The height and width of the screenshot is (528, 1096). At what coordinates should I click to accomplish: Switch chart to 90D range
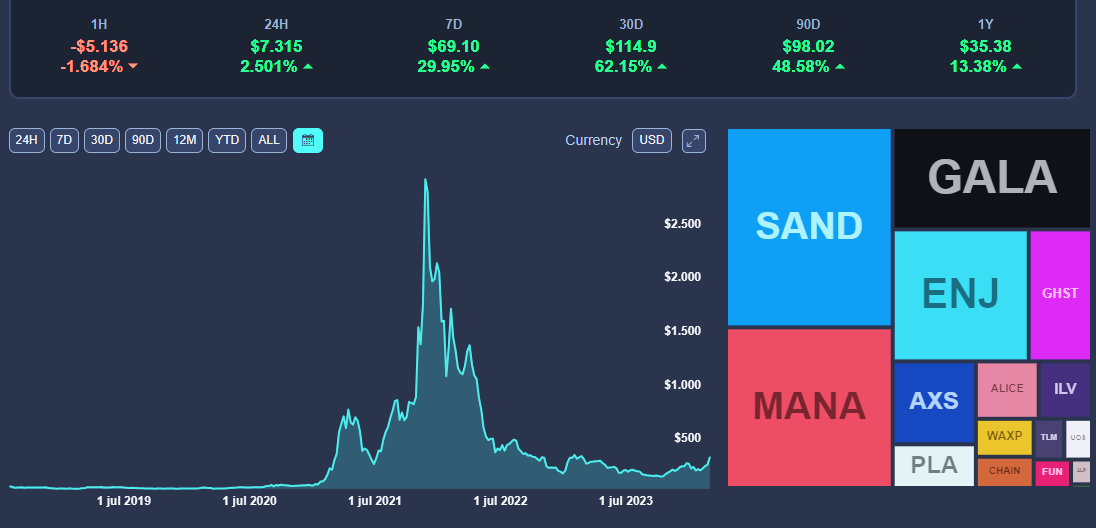tap(143, 141)
